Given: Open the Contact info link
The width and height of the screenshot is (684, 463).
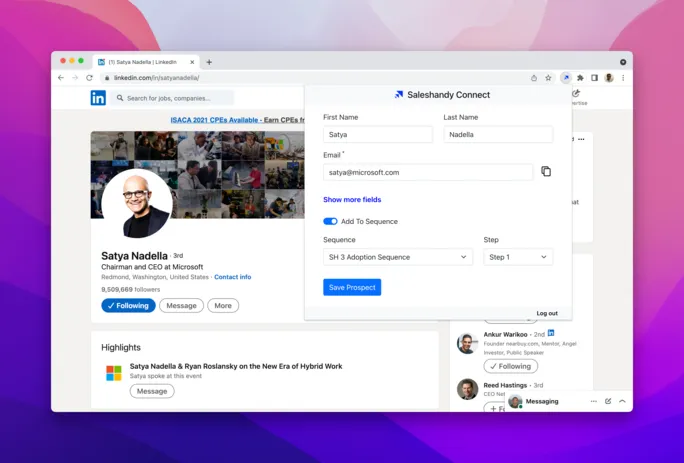Looking at the screenshot, I should (x=233, y=277).
